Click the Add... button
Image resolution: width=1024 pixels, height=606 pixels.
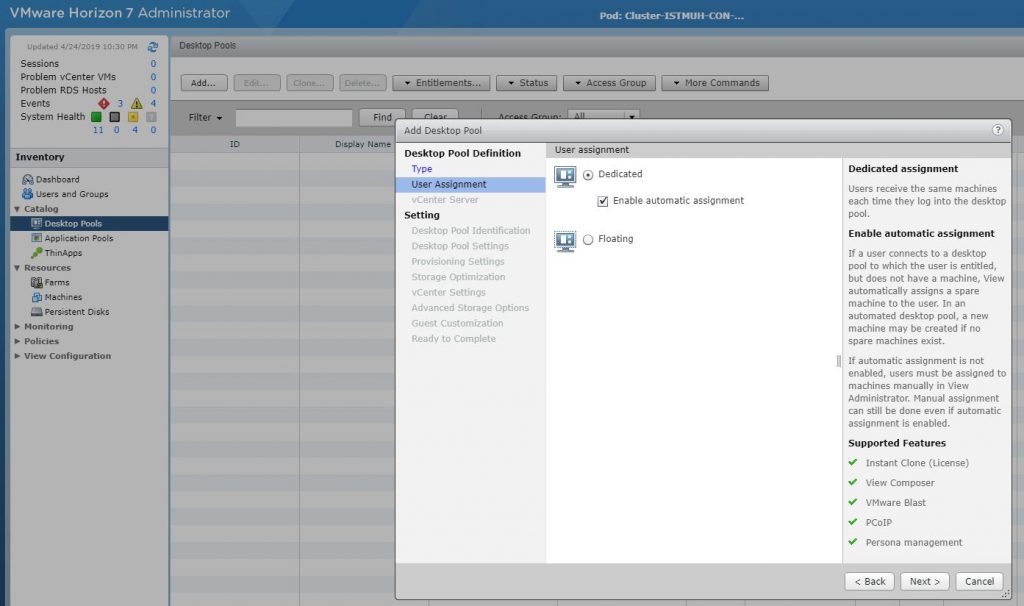204,83
